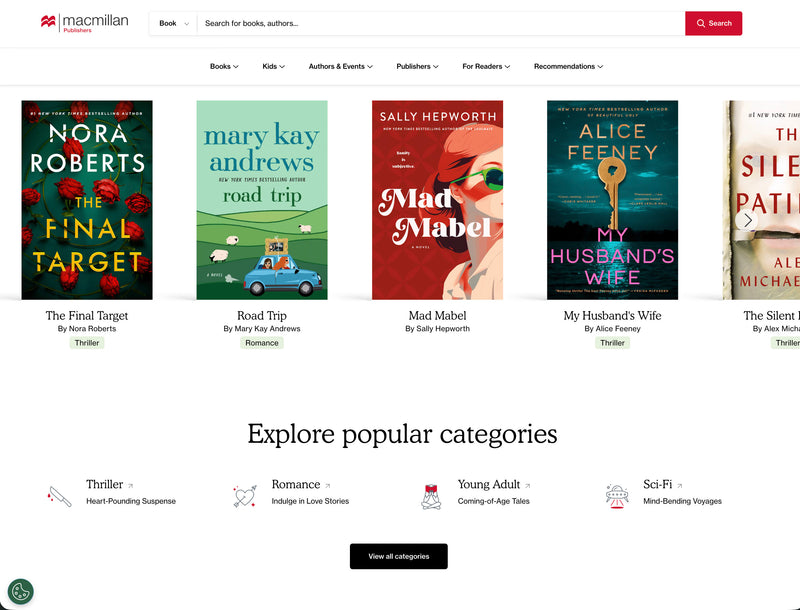The image size is (800, 610).
Task: Open the Young Adult category heading link
Action: (x=489, y=484)
